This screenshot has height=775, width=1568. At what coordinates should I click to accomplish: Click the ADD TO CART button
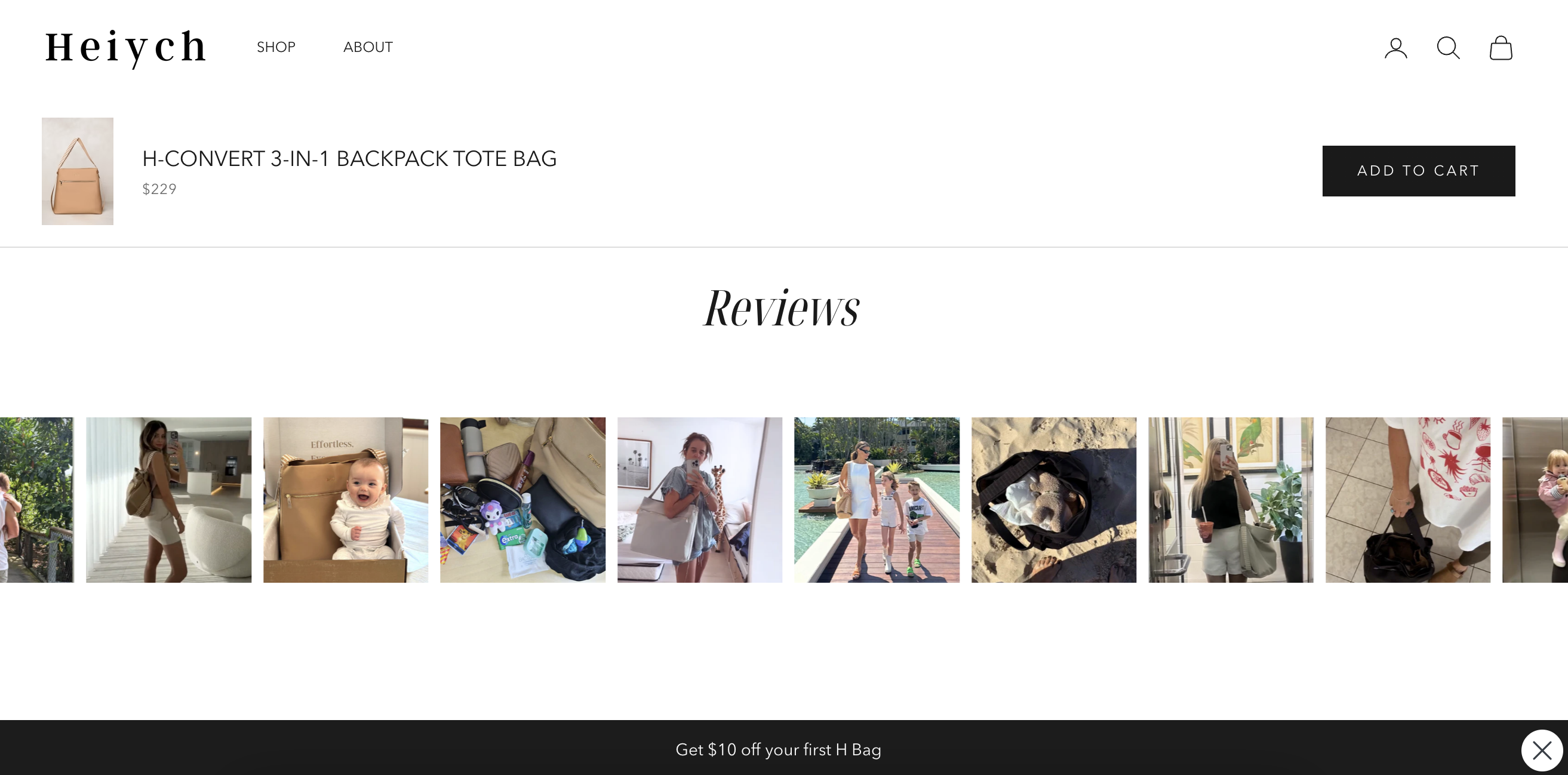pos(1418,170)
